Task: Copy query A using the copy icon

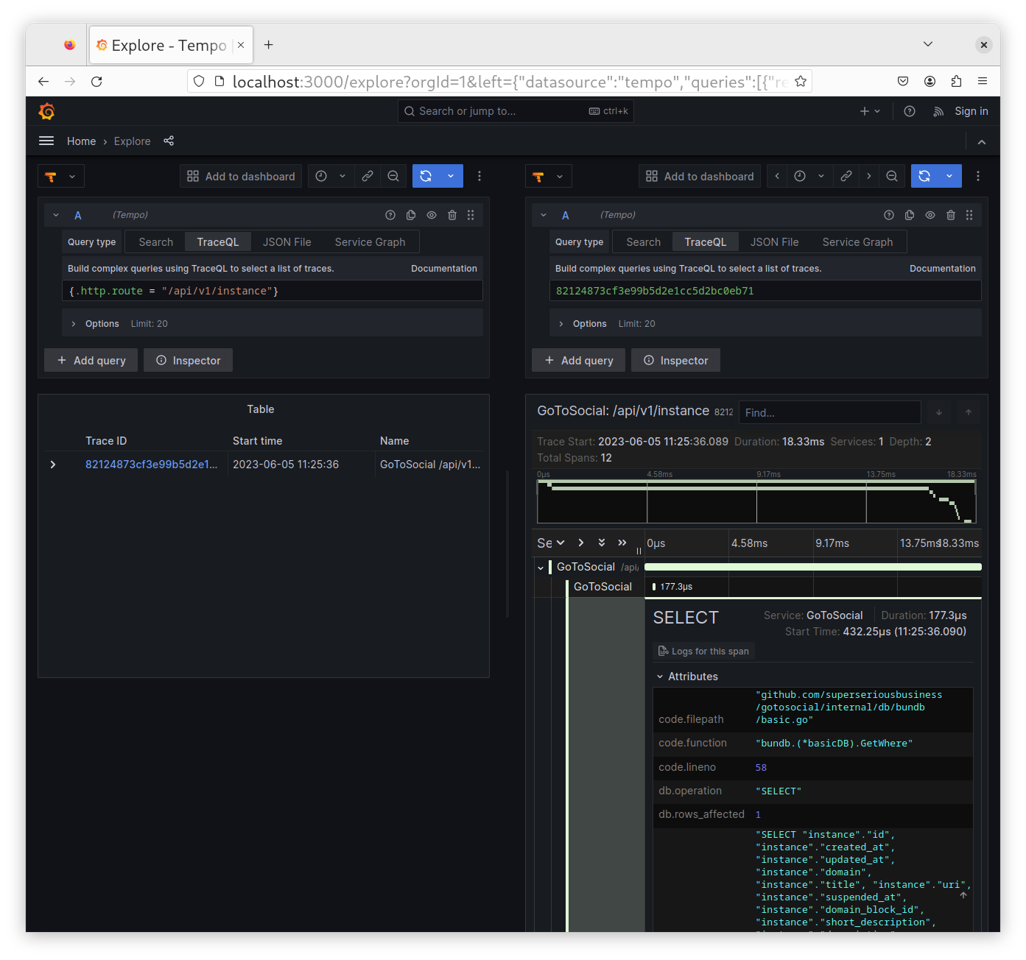Action: tap(412, 214)
